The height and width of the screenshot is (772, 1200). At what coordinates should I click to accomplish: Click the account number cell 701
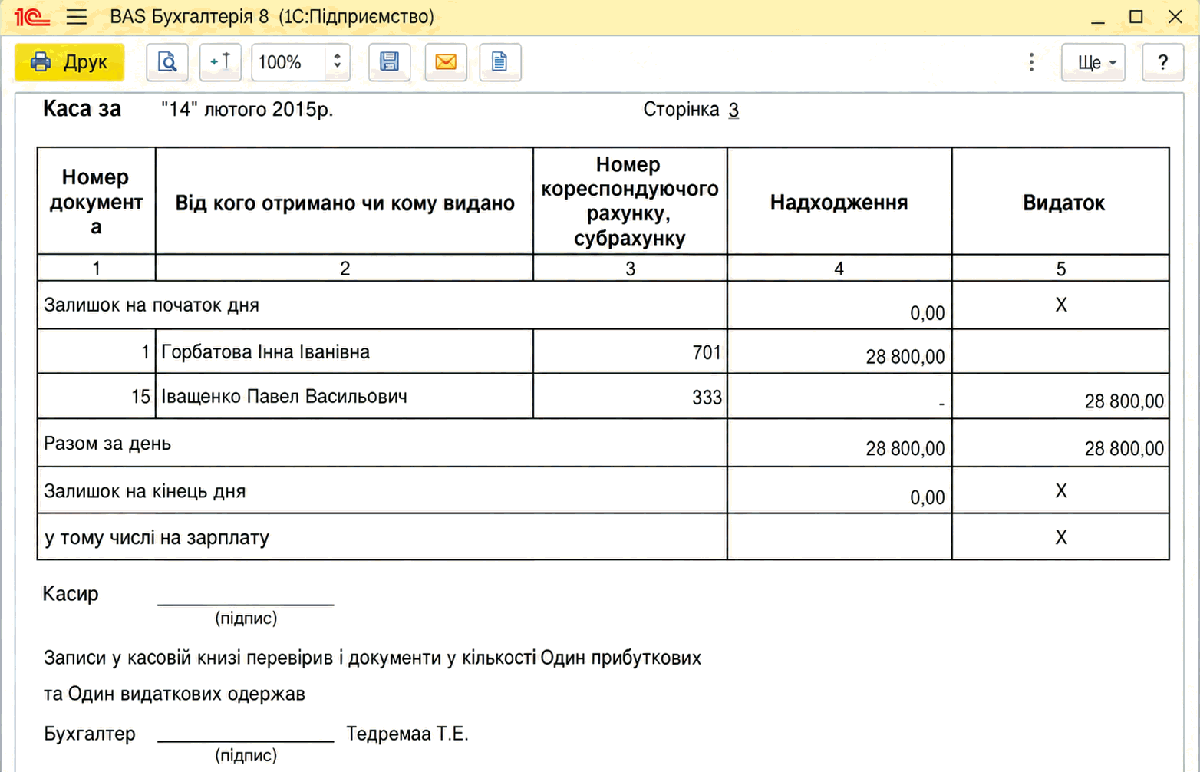[x=630, y=352]
